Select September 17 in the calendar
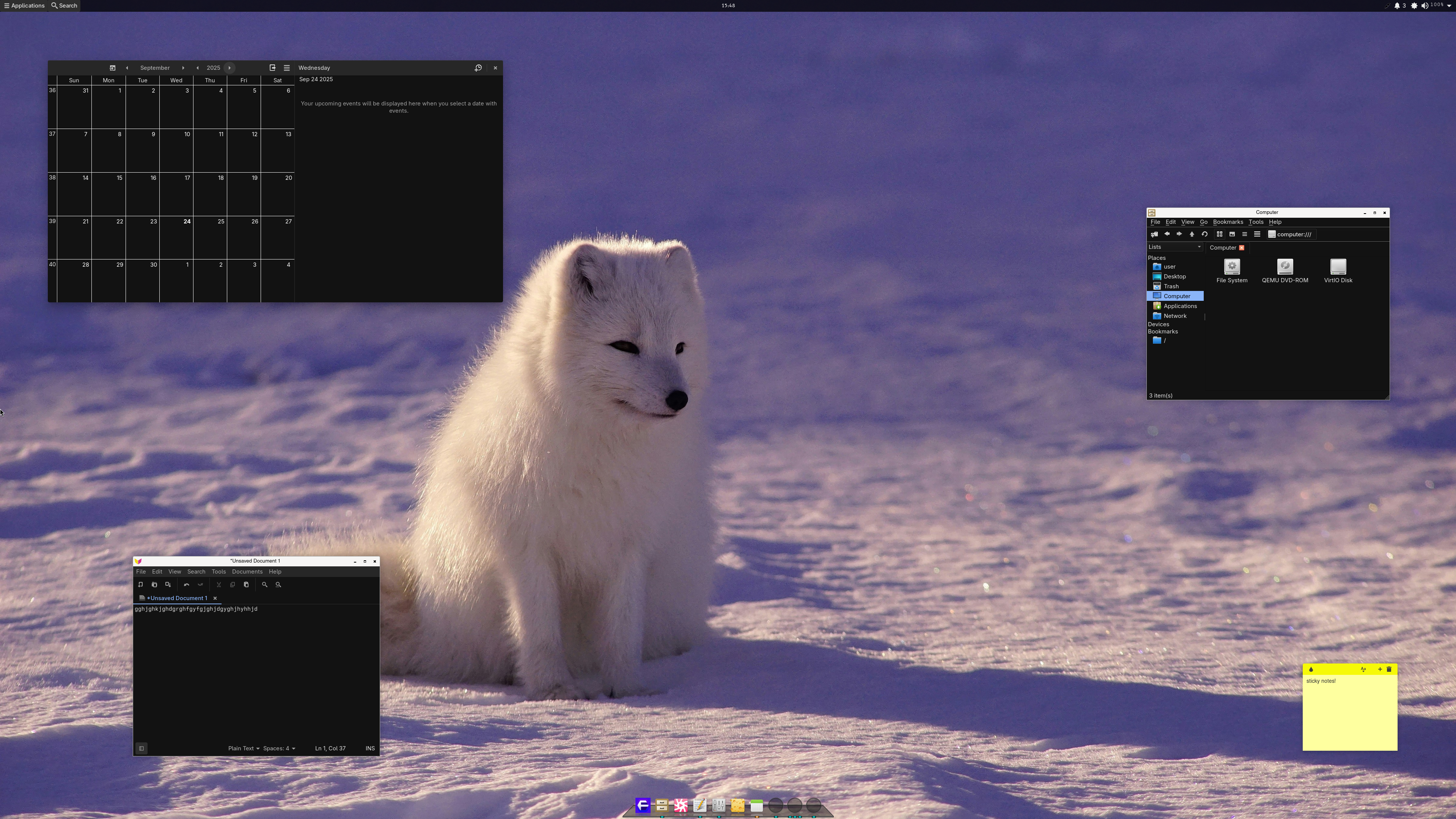1456x819 pixels. coord(176,192)
